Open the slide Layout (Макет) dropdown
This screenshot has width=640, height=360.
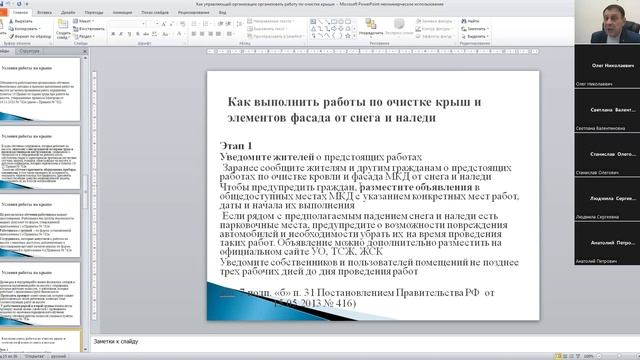(84, 21)
